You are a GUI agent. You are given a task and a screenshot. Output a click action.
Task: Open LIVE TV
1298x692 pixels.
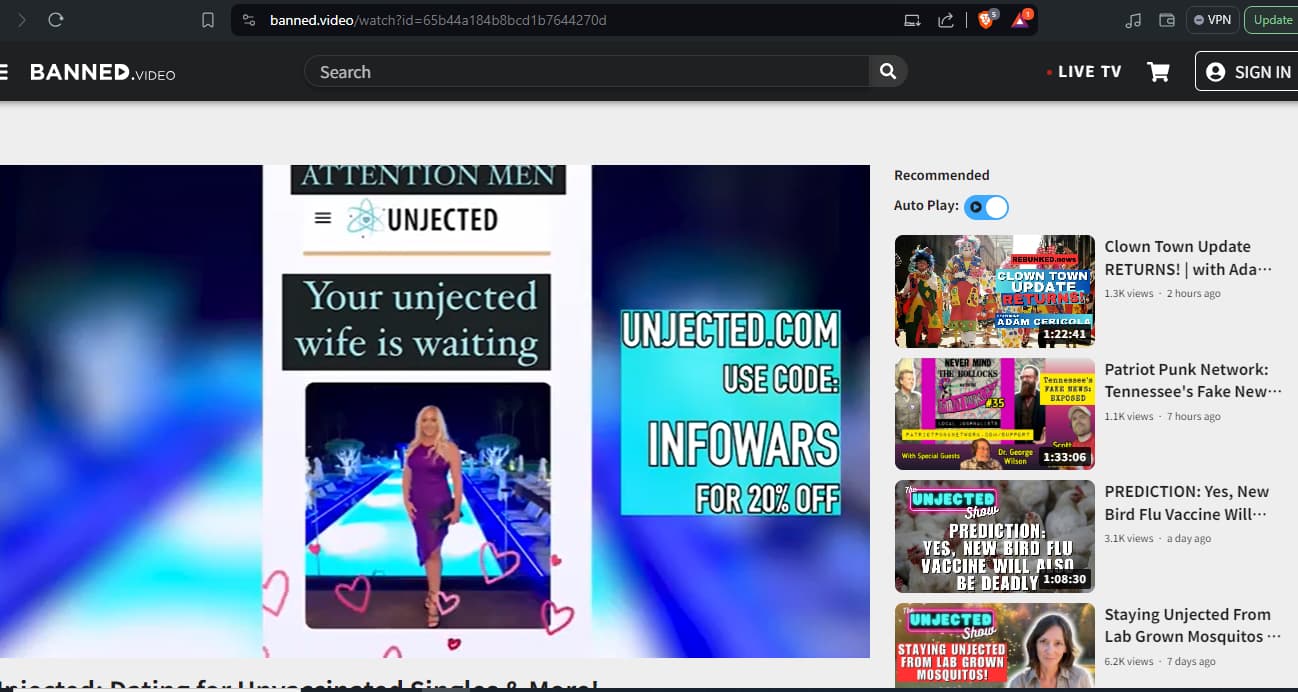[x=1084, y=72]
